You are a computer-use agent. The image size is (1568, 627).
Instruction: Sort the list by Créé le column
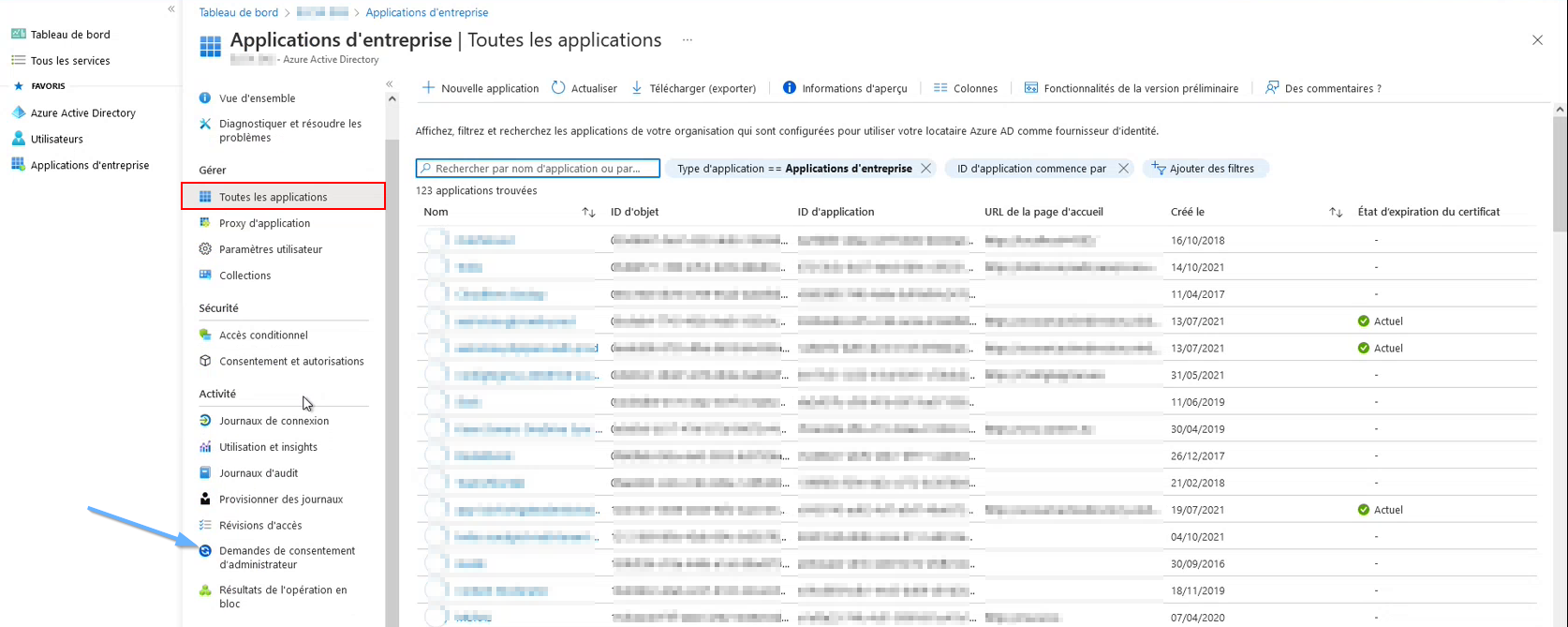(x=1336, y=213)
